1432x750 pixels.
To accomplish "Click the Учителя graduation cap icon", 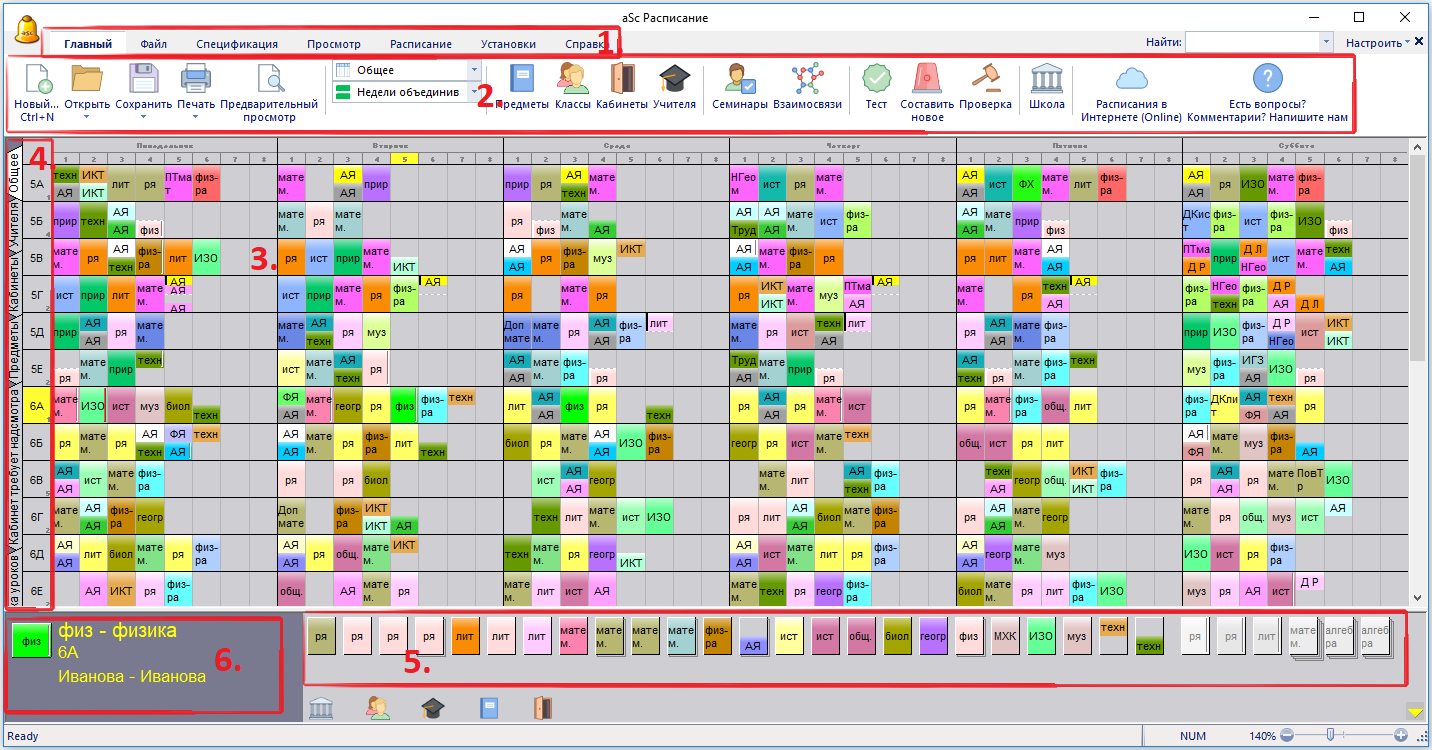I will [x=674, y=80].
